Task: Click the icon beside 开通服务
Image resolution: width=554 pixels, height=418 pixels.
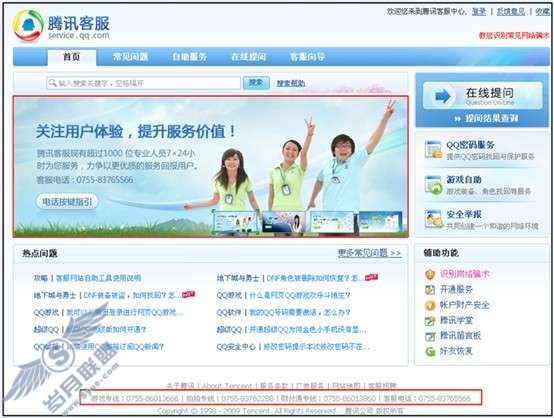Action: coord(430,290)
